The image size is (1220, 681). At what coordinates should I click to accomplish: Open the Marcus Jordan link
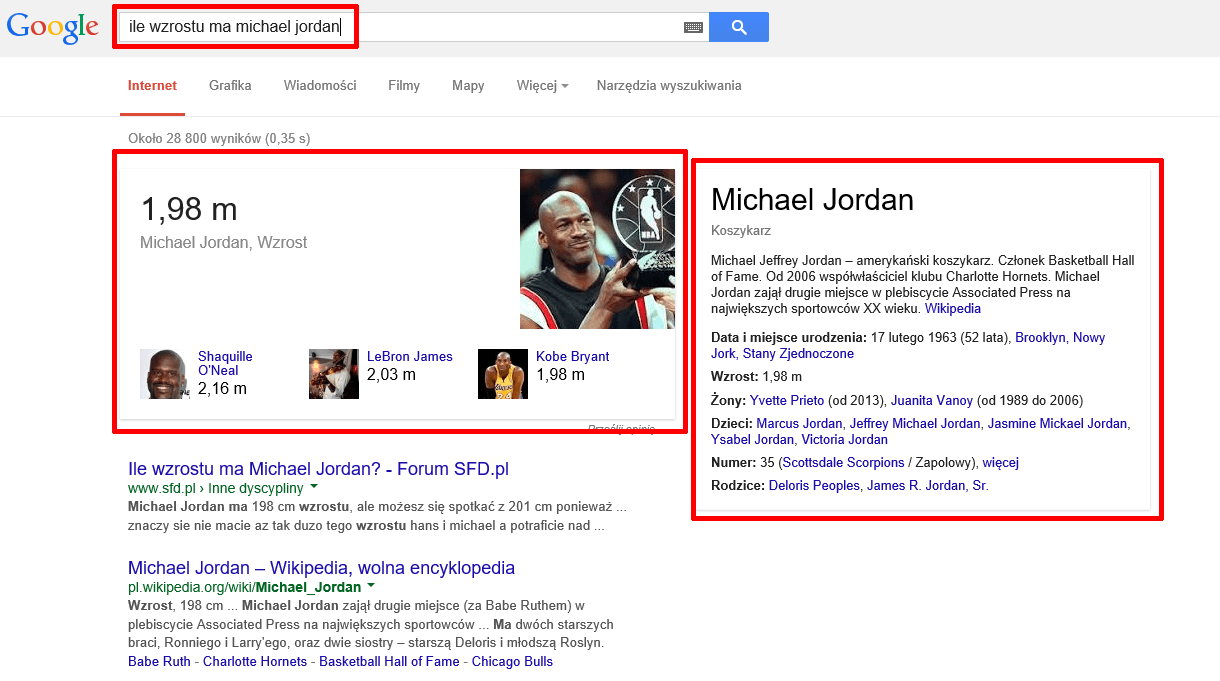[799, 424]
